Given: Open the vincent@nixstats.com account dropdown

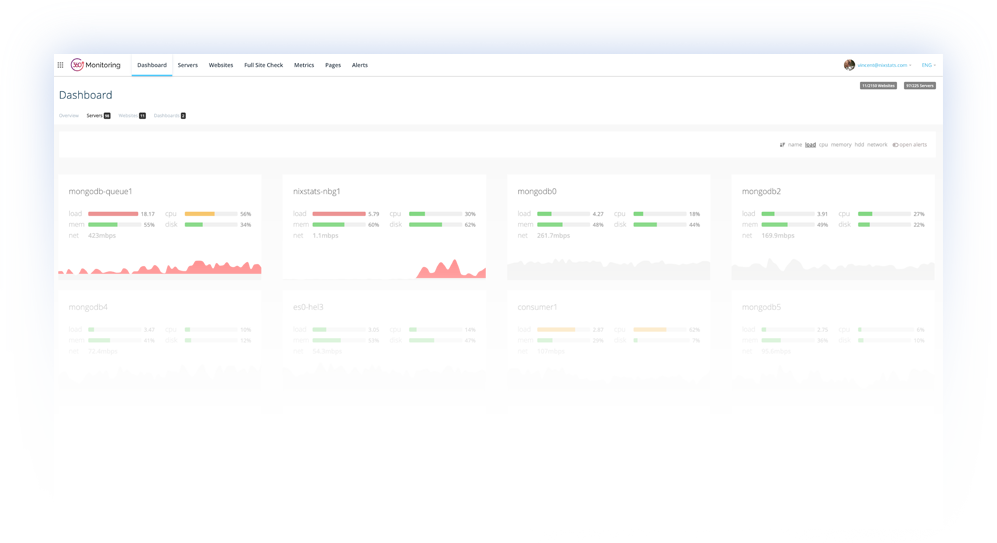Looking at the screenshot, I should (x=883, y=65).
